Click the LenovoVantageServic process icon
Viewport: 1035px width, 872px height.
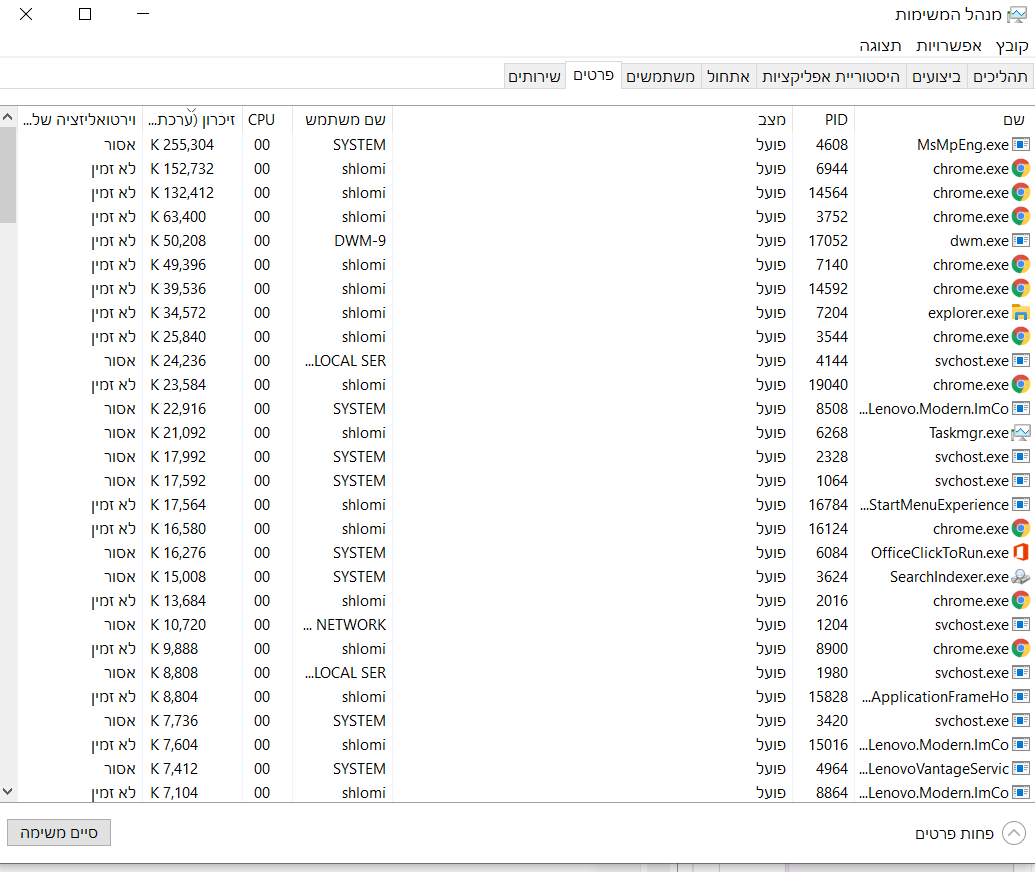point(1020,769)
